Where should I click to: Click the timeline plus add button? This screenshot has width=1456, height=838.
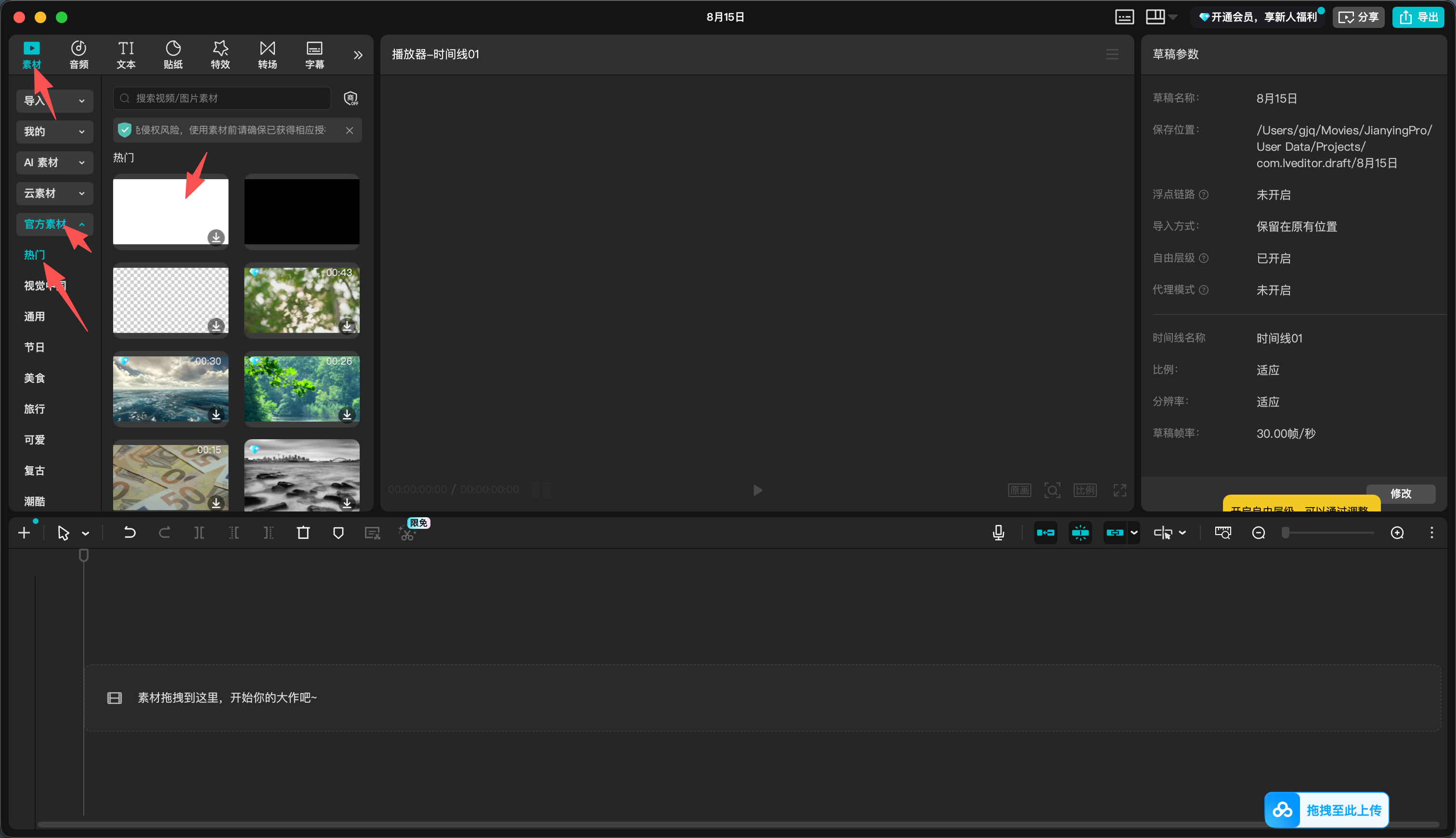pyautogui.click(x=24, y=533)
